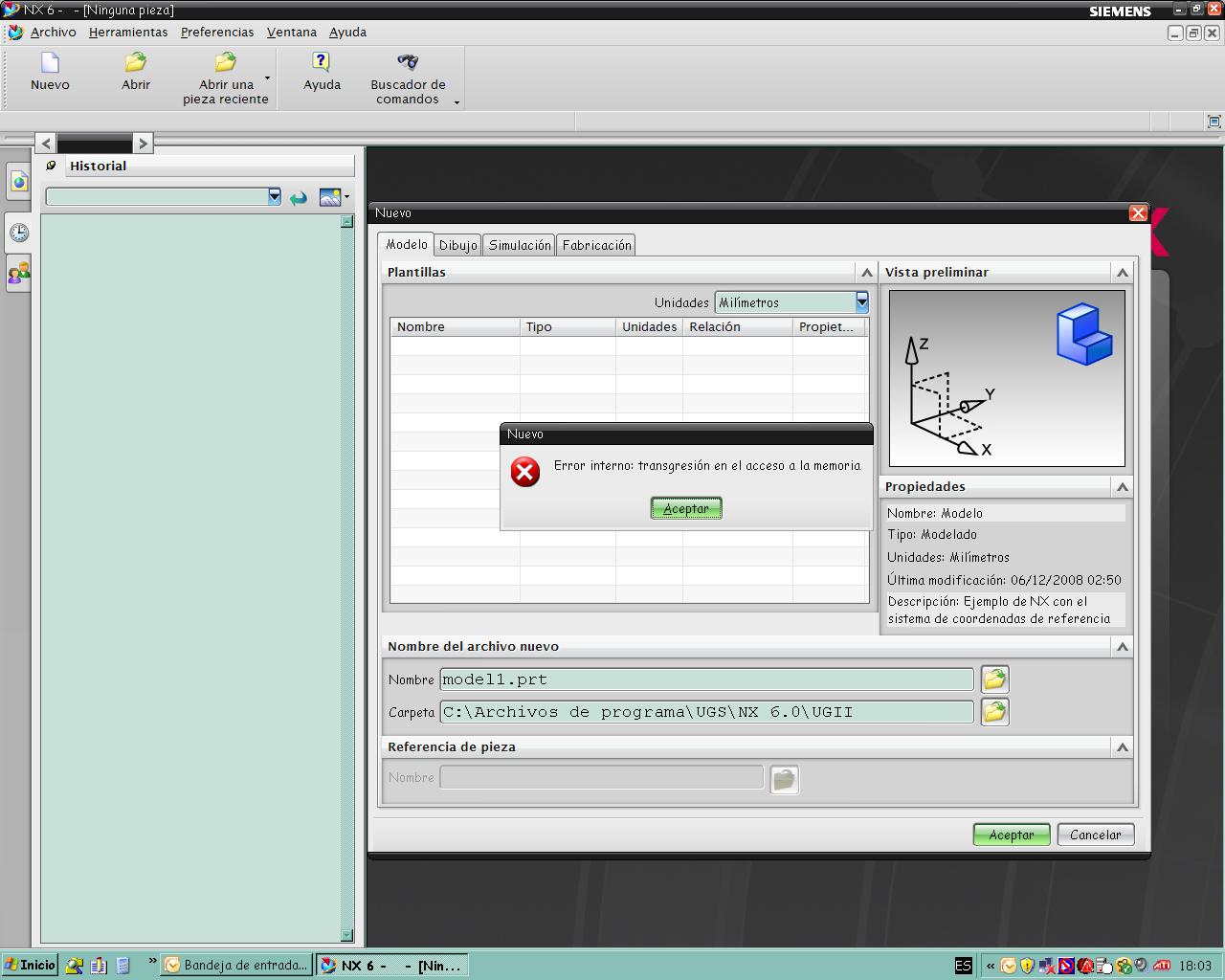Image resolution: width=1225 pixels, height=980 pixels.
Task: Click the Historial panel scroll-down arrow
Action: click(x=346, y=935)
